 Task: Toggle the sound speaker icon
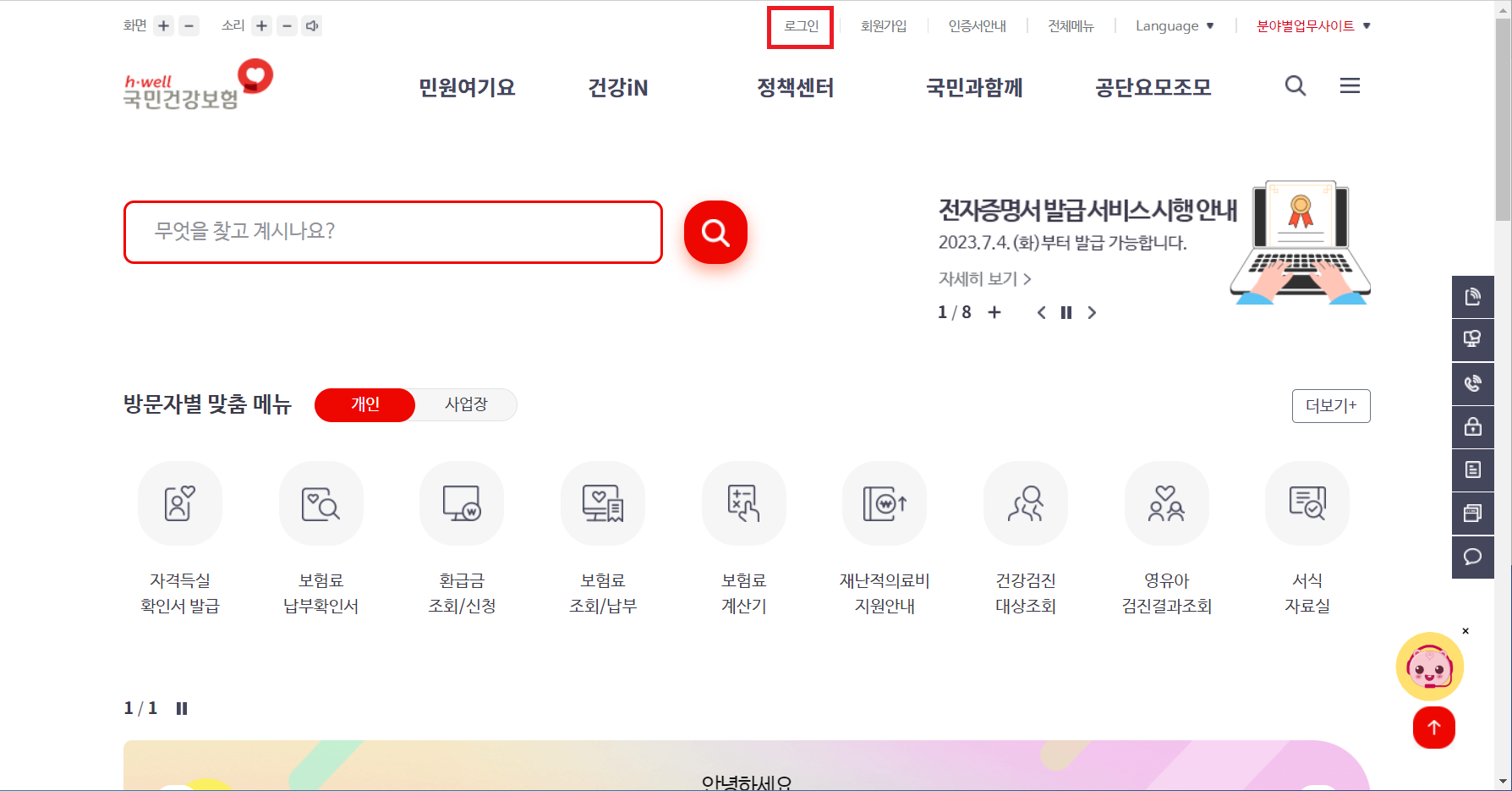312,26
